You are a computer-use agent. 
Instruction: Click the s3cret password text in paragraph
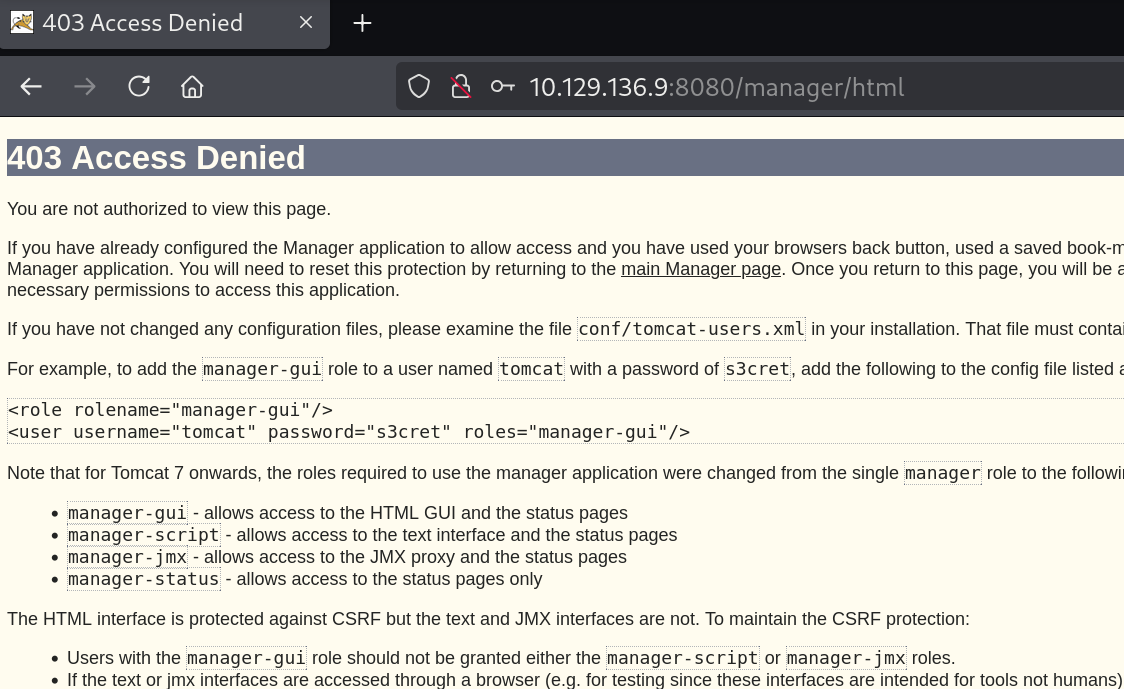[x=756, y=369]
